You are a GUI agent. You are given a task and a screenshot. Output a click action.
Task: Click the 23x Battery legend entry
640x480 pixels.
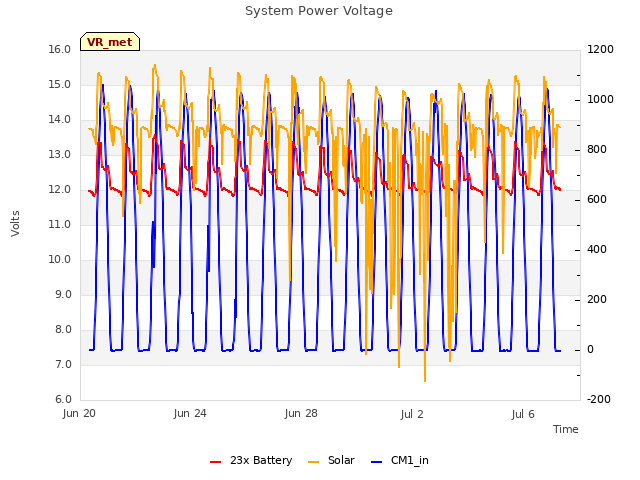point(251,460)
